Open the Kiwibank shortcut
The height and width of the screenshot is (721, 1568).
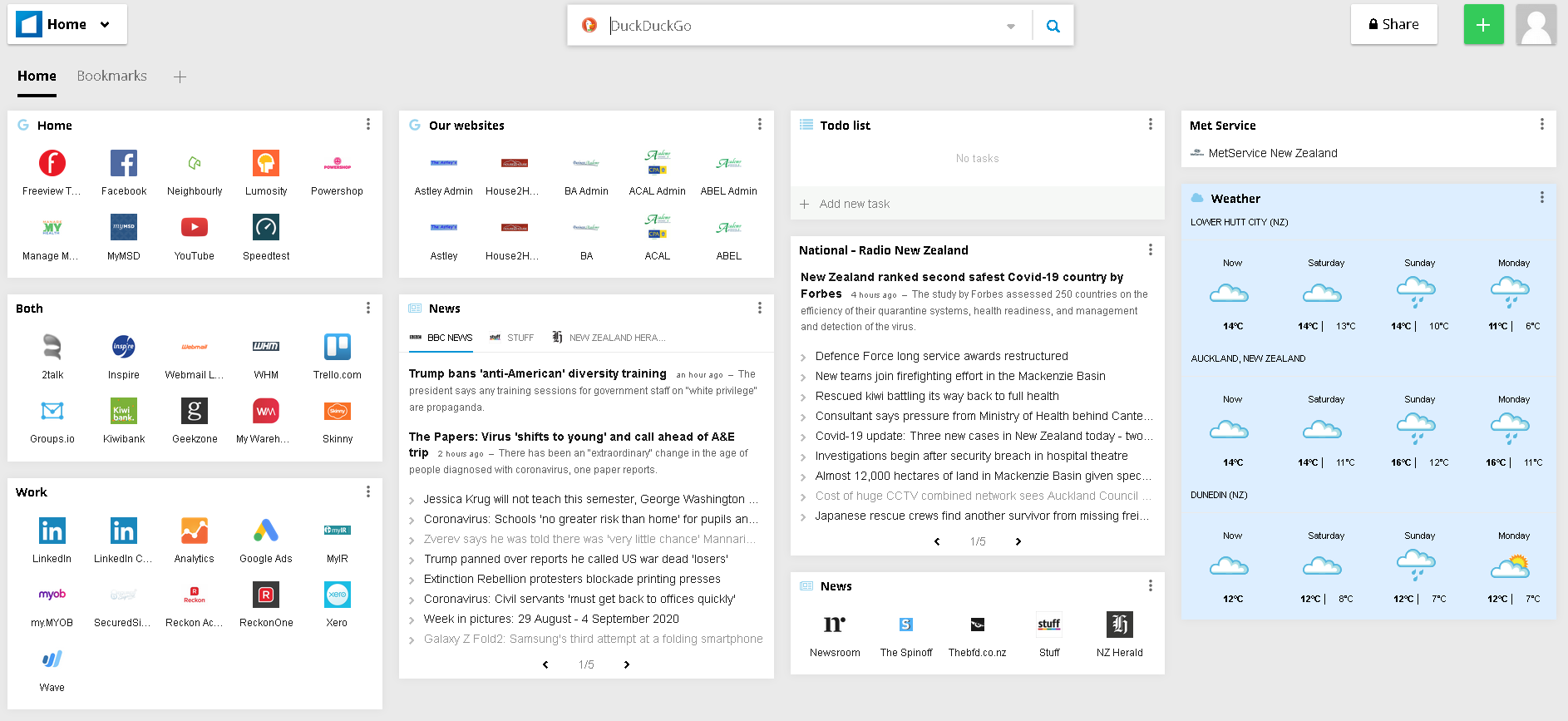(x=123, y=411)
